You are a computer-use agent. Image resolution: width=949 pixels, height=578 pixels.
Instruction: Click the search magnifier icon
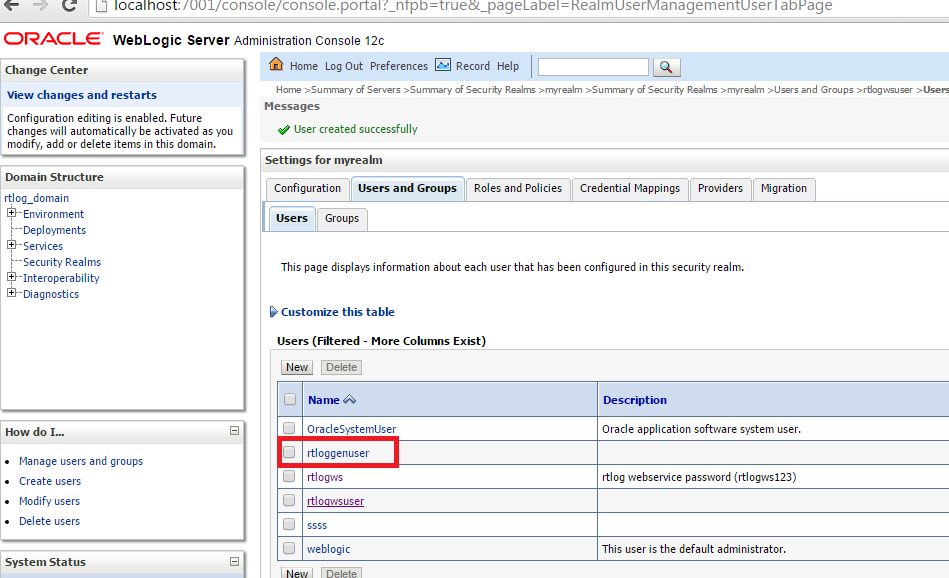tap(666, 67)
